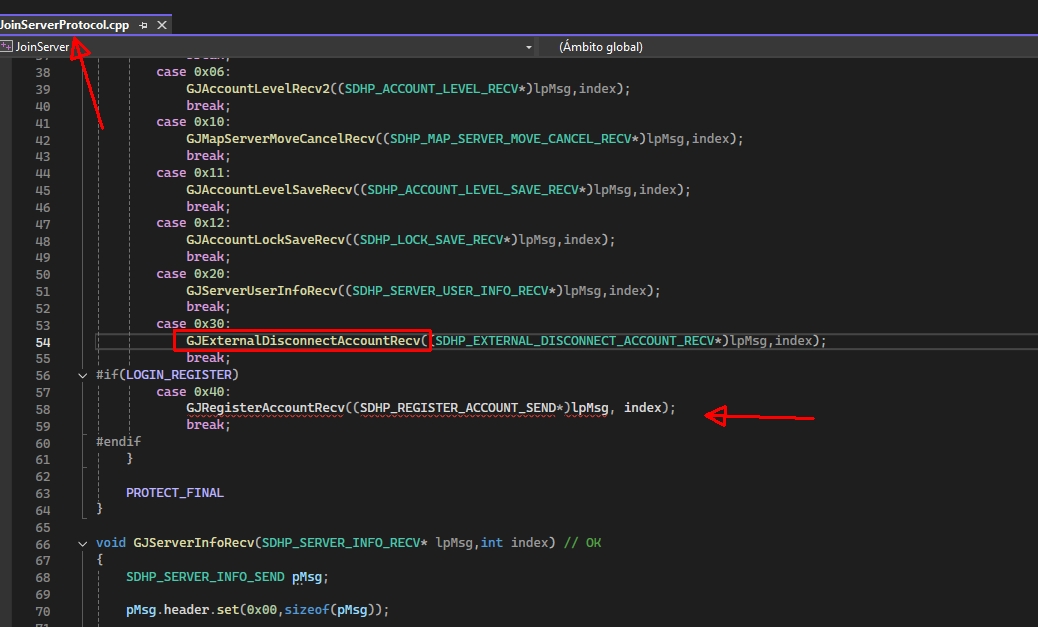Click line number 54 in the gutter
The image size is (1038, 627).
tap(43, 342)
